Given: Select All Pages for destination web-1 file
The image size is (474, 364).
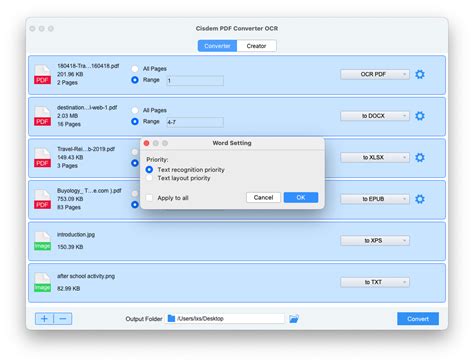Looking at the screenshot, I should point(135,110).
